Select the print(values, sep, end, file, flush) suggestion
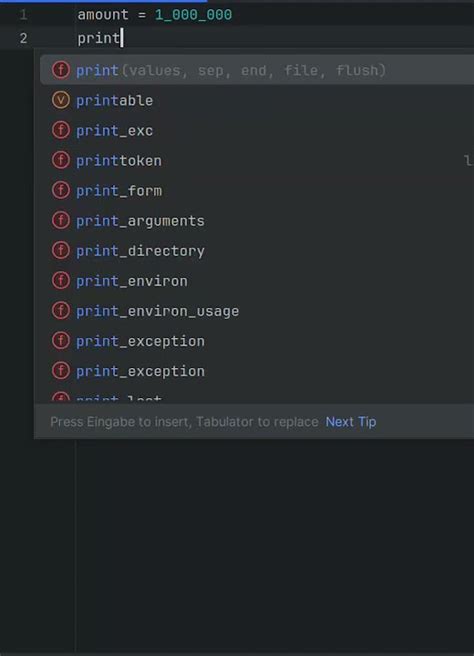 pos(257,70)
